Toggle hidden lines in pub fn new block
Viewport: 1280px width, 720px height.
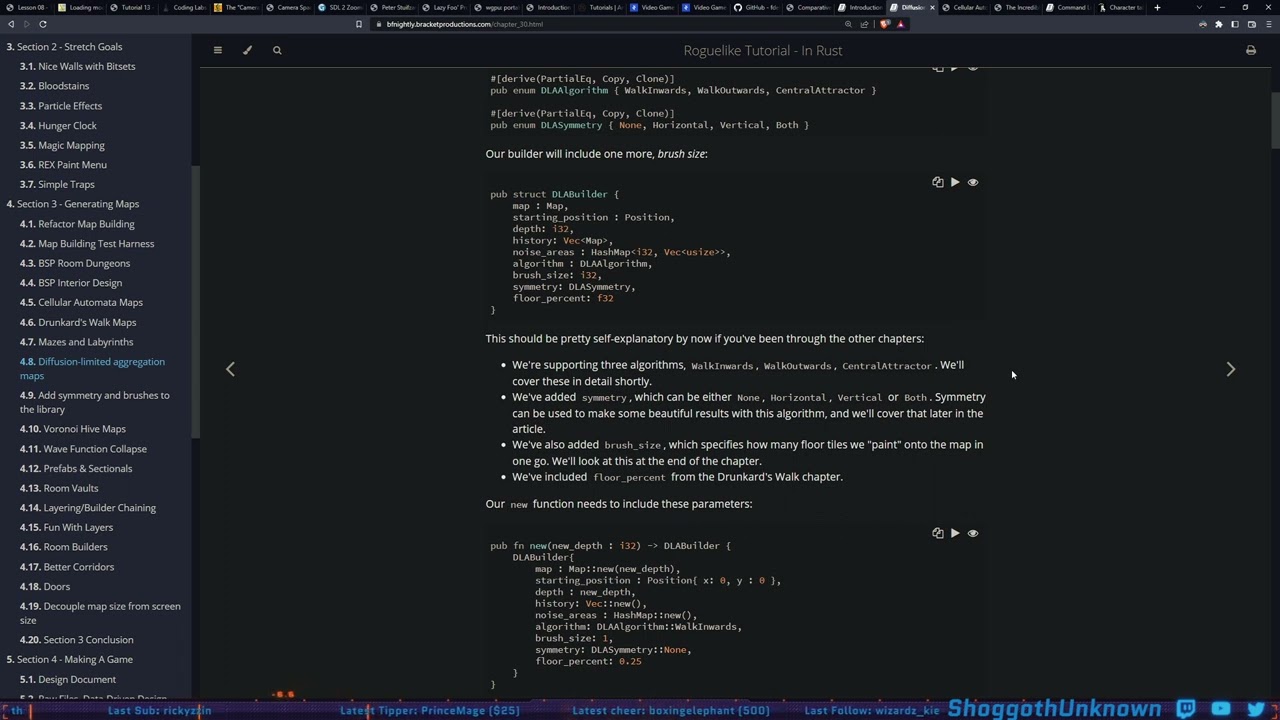[x=972, y=533]
